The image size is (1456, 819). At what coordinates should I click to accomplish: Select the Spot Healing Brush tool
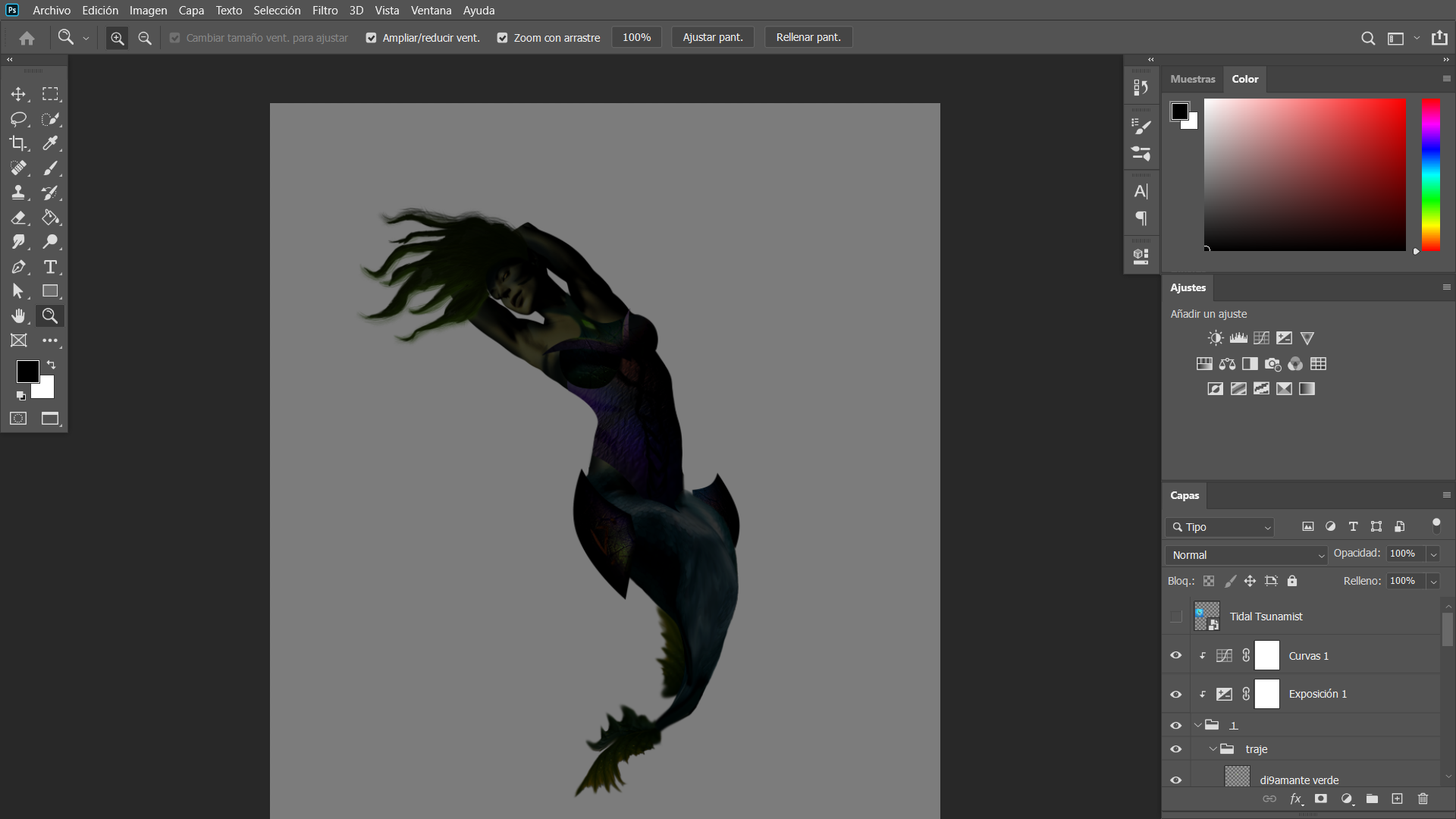18,168
